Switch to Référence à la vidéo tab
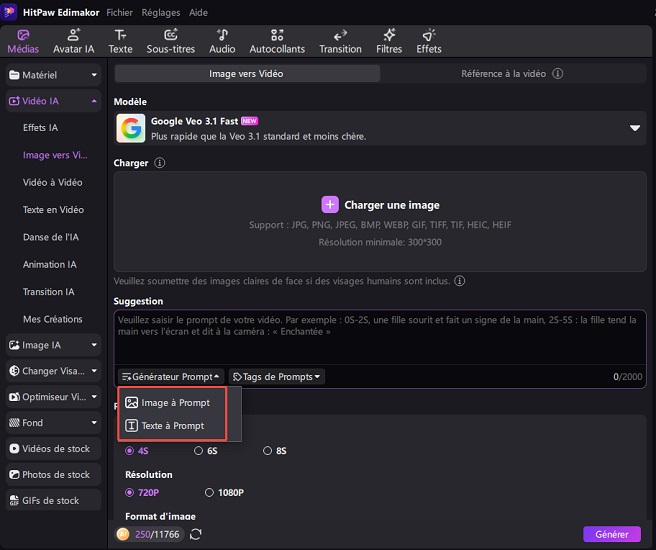This screenshot has width=656, height=550. coord(511,74)
